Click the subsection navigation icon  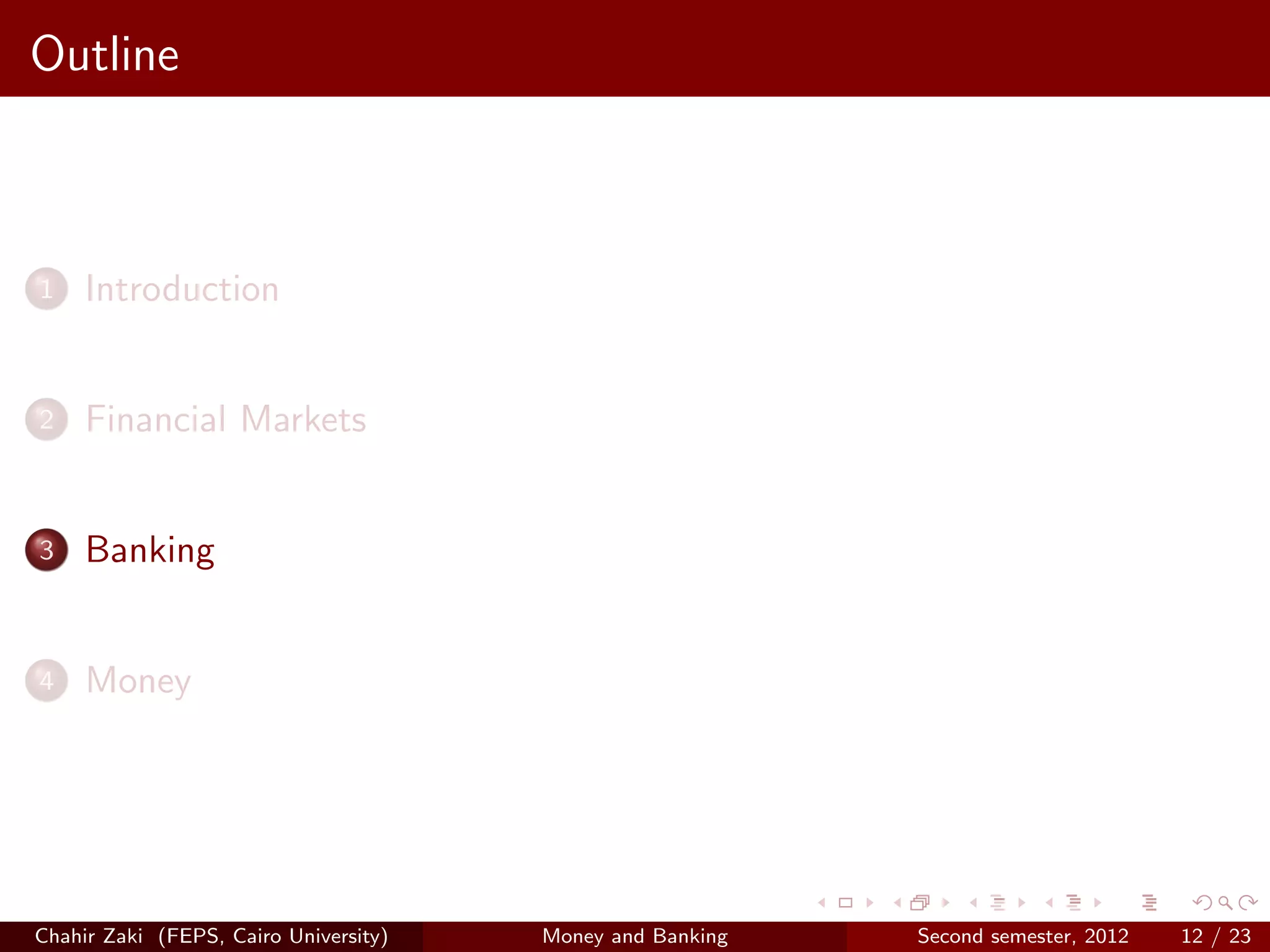[x=998, y=903]
